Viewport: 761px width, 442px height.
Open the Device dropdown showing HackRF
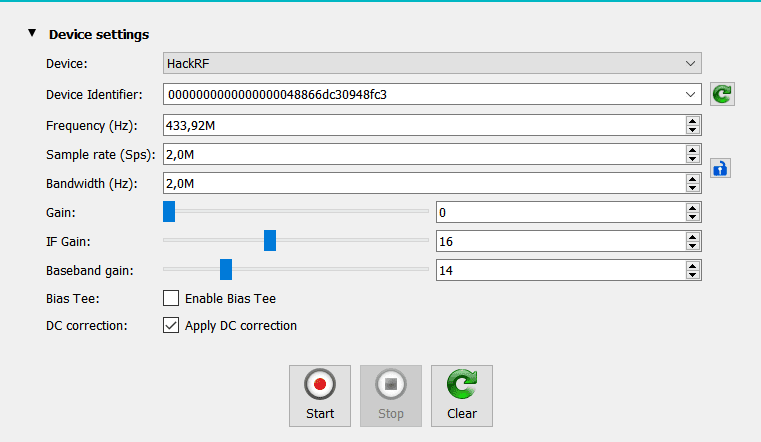coord(432,64)
